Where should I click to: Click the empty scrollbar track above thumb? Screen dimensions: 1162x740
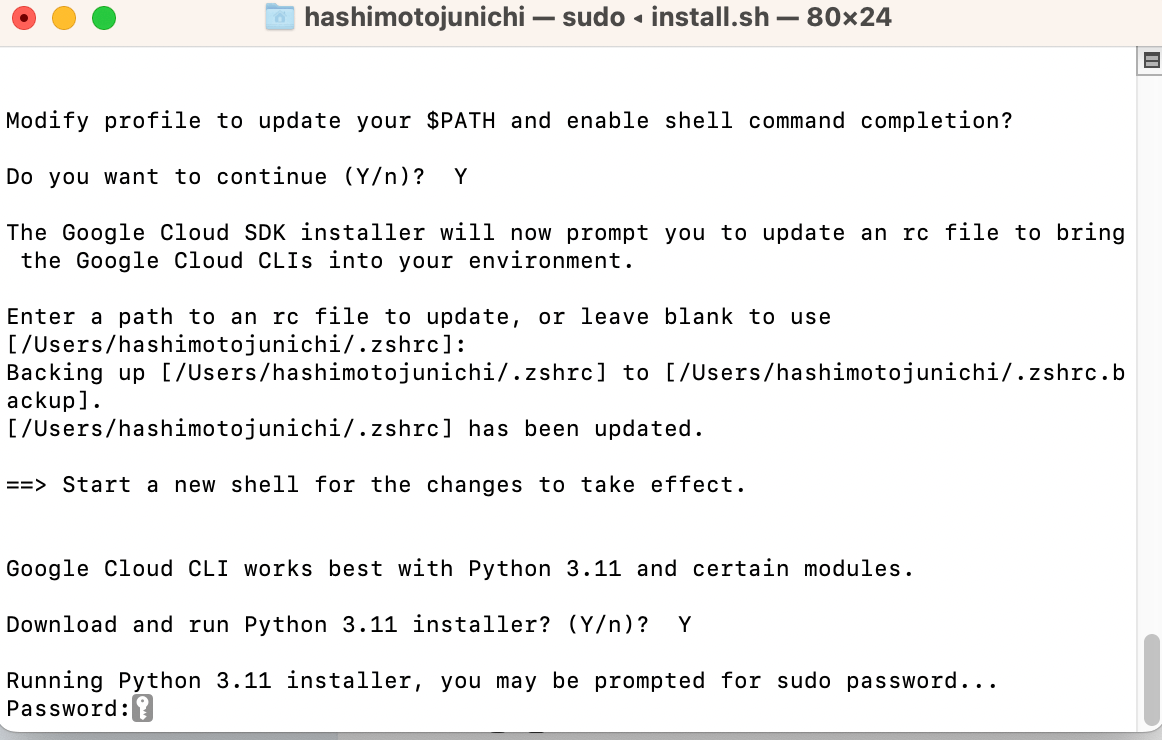click(1150, 350)
